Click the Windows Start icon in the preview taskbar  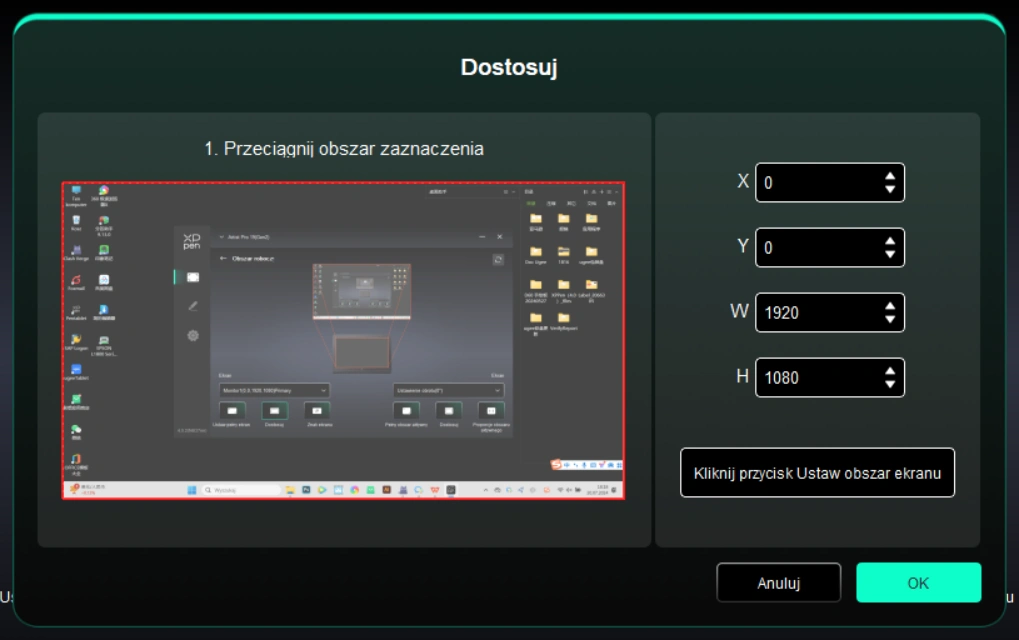pos(192,490)
